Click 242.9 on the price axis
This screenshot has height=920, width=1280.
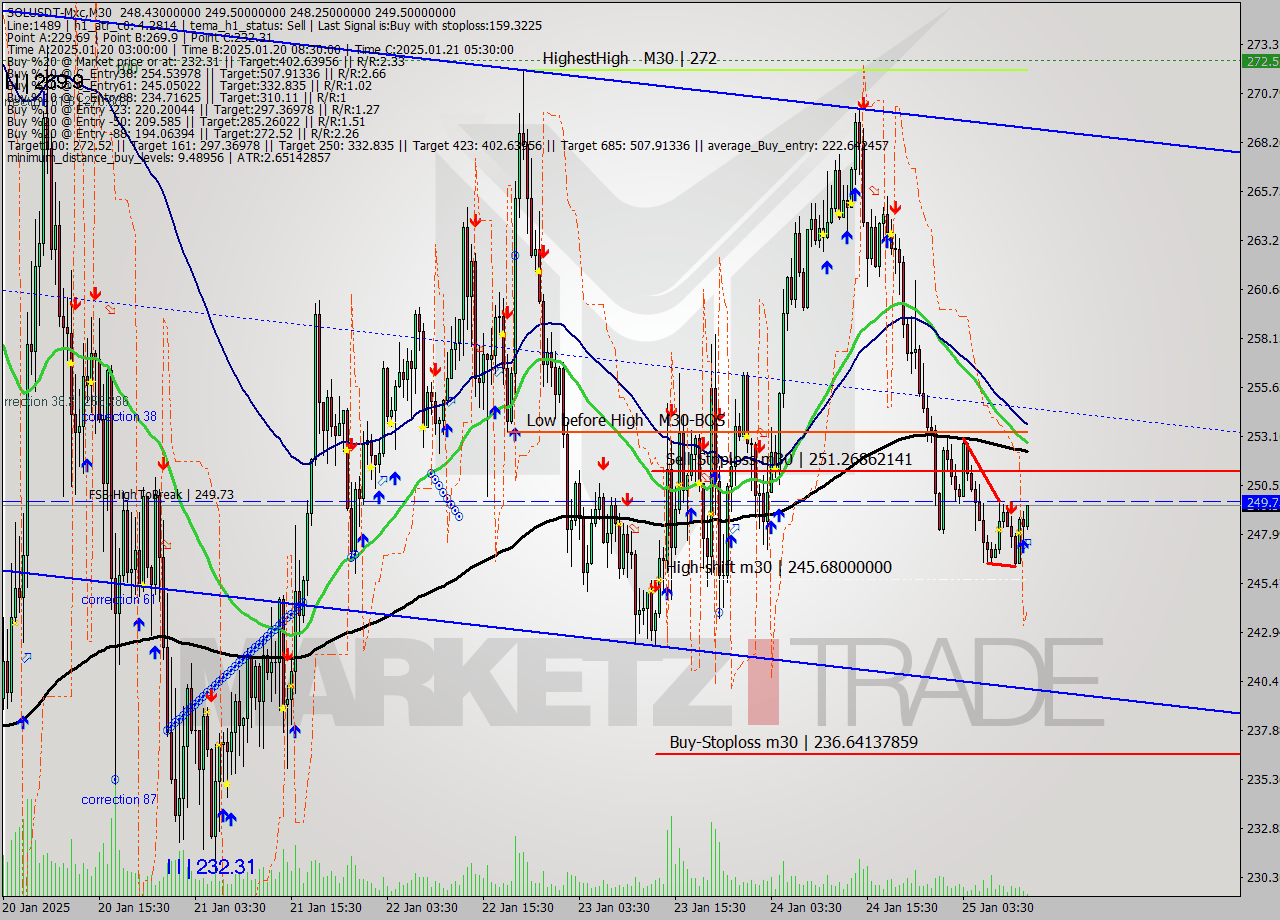point(1263,632)
